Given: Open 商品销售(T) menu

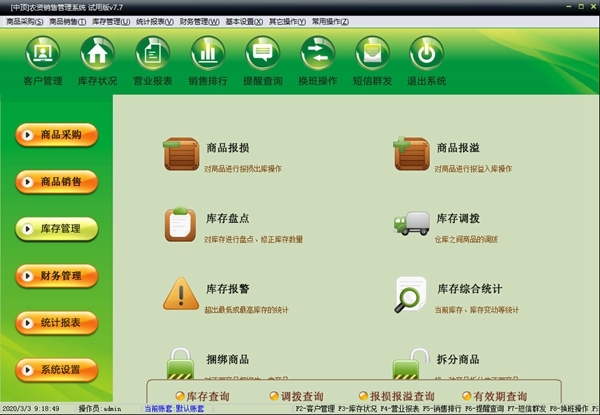Looking at the screenshot, I should [x=67, y=22].
